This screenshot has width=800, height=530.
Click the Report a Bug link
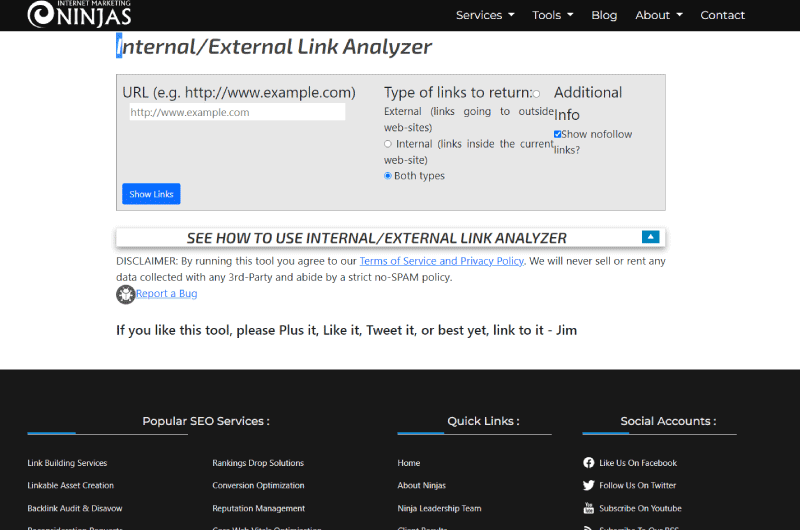(166, 293)
